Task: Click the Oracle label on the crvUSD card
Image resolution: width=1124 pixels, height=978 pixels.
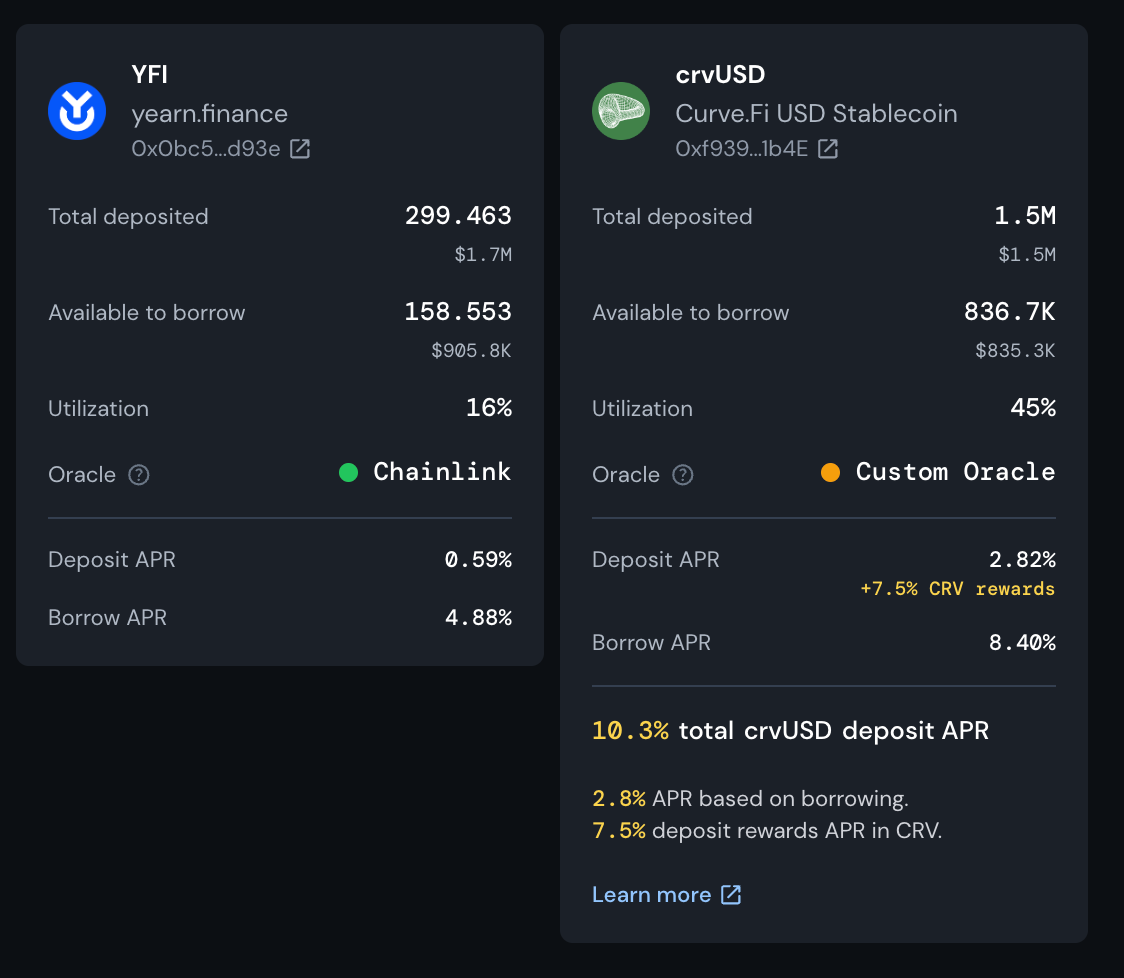Action: (626, 475)
